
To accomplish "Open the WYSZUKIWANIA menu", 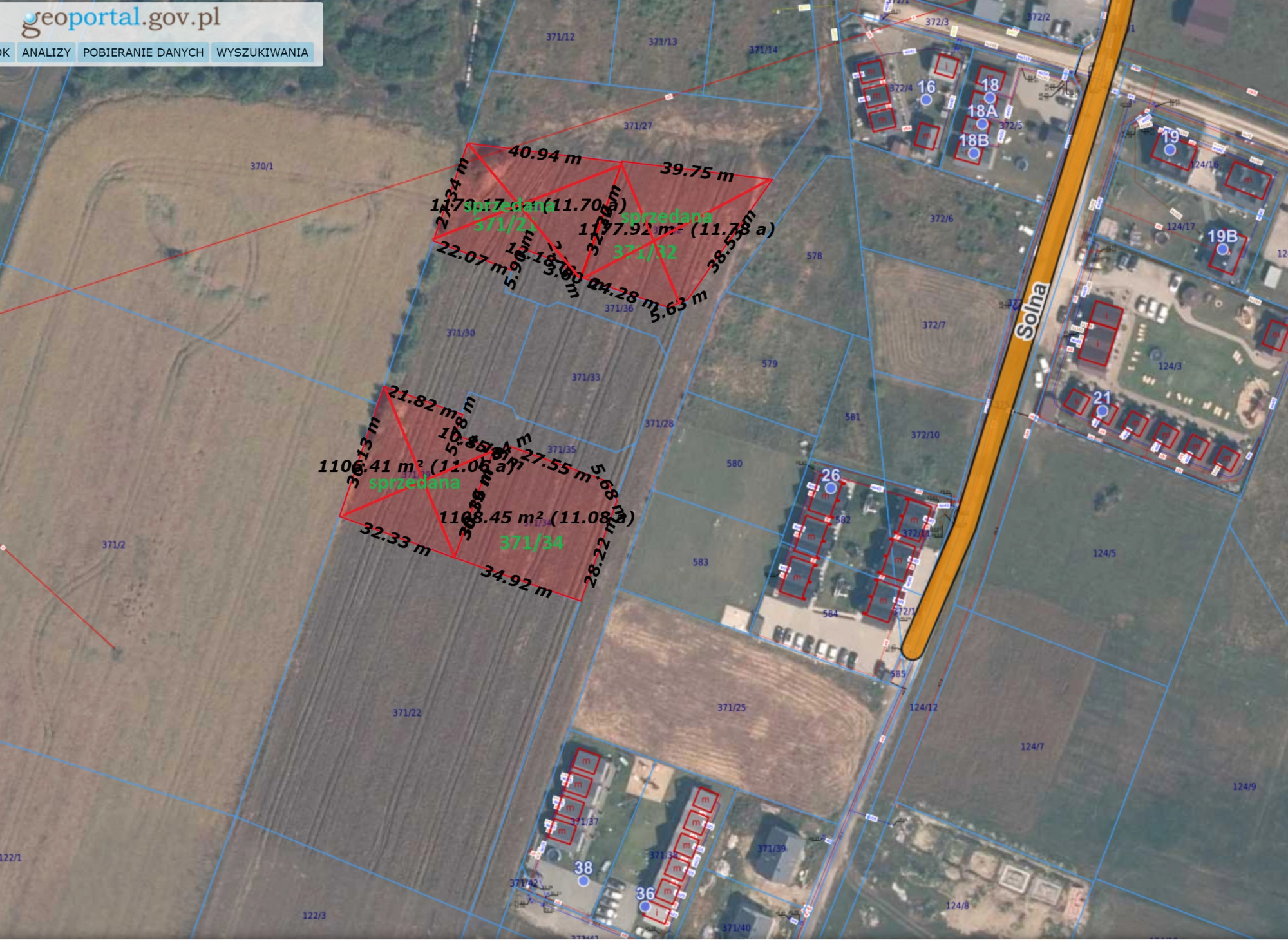I will coord(262,53).
